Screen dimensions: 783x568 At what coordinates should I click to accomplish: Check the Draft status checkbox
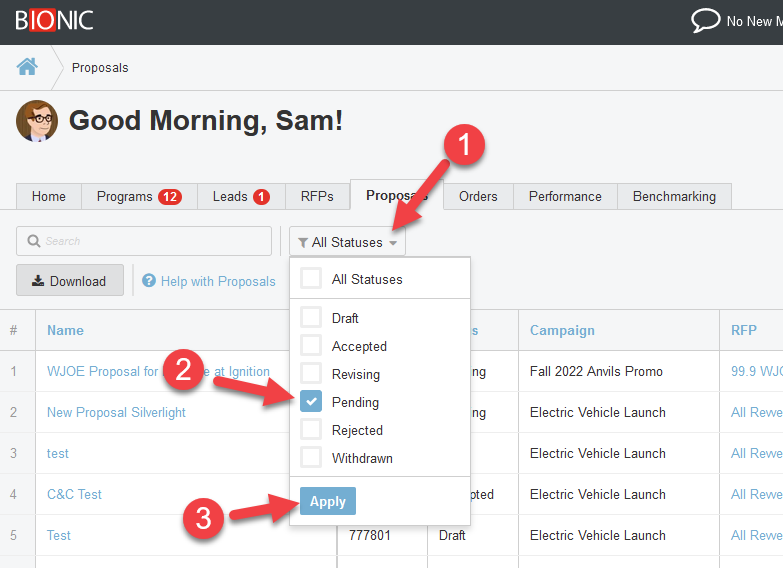click(311, 318)
